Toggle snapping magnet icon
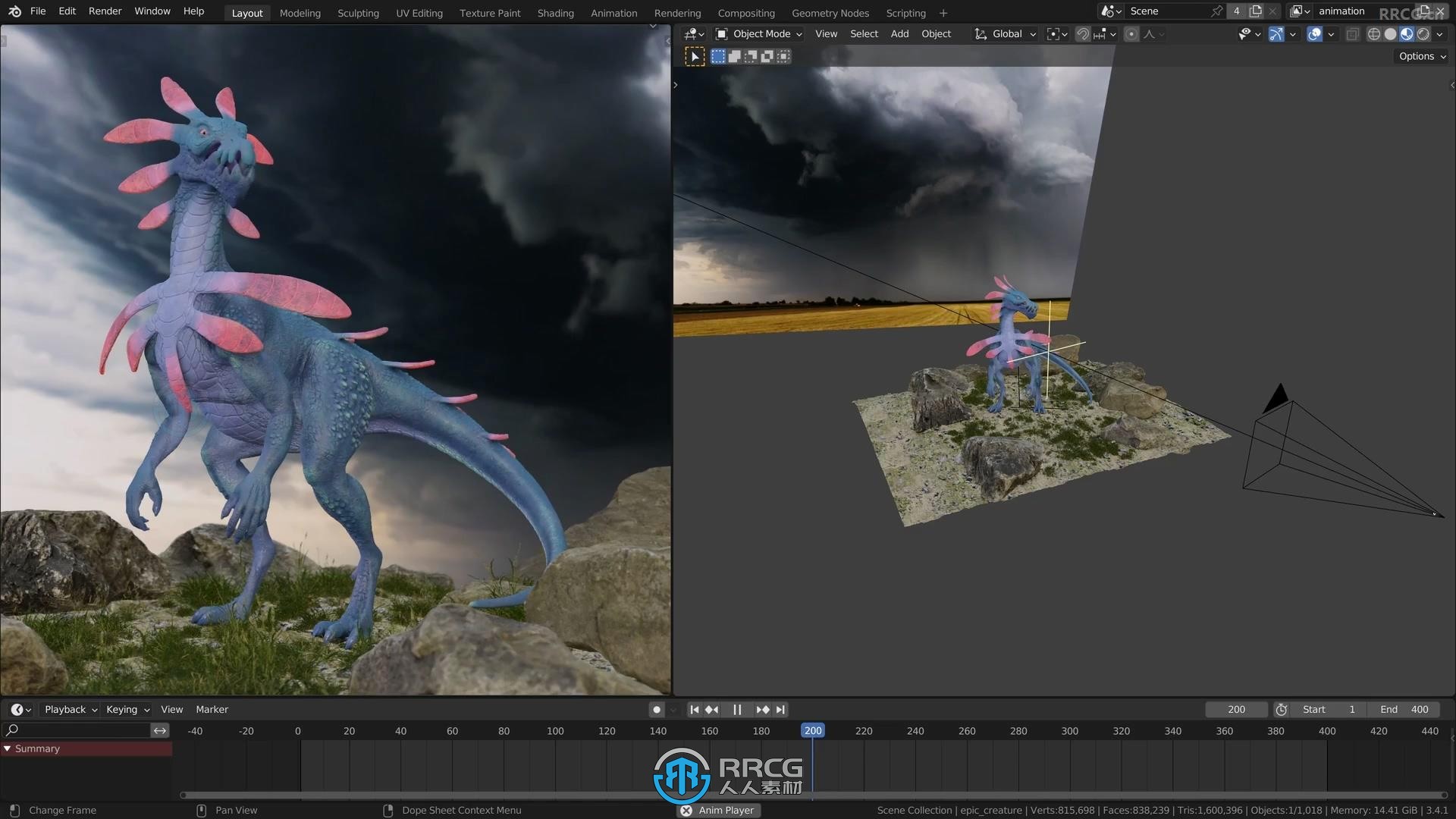The height and width of the screenshot is (819, 1456). 1083,34
